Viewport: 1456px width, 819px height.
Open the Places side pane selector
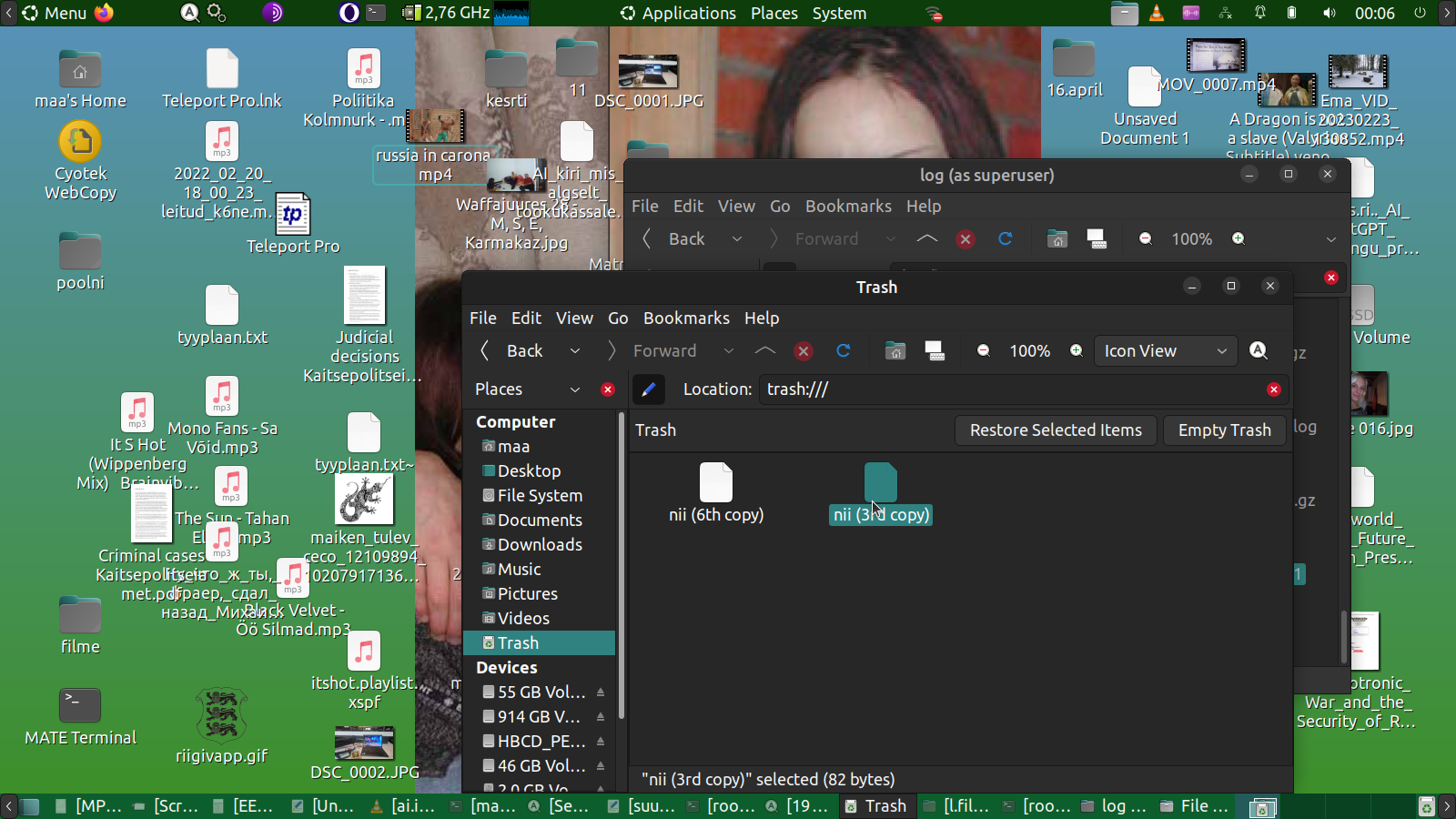[528, 389]
